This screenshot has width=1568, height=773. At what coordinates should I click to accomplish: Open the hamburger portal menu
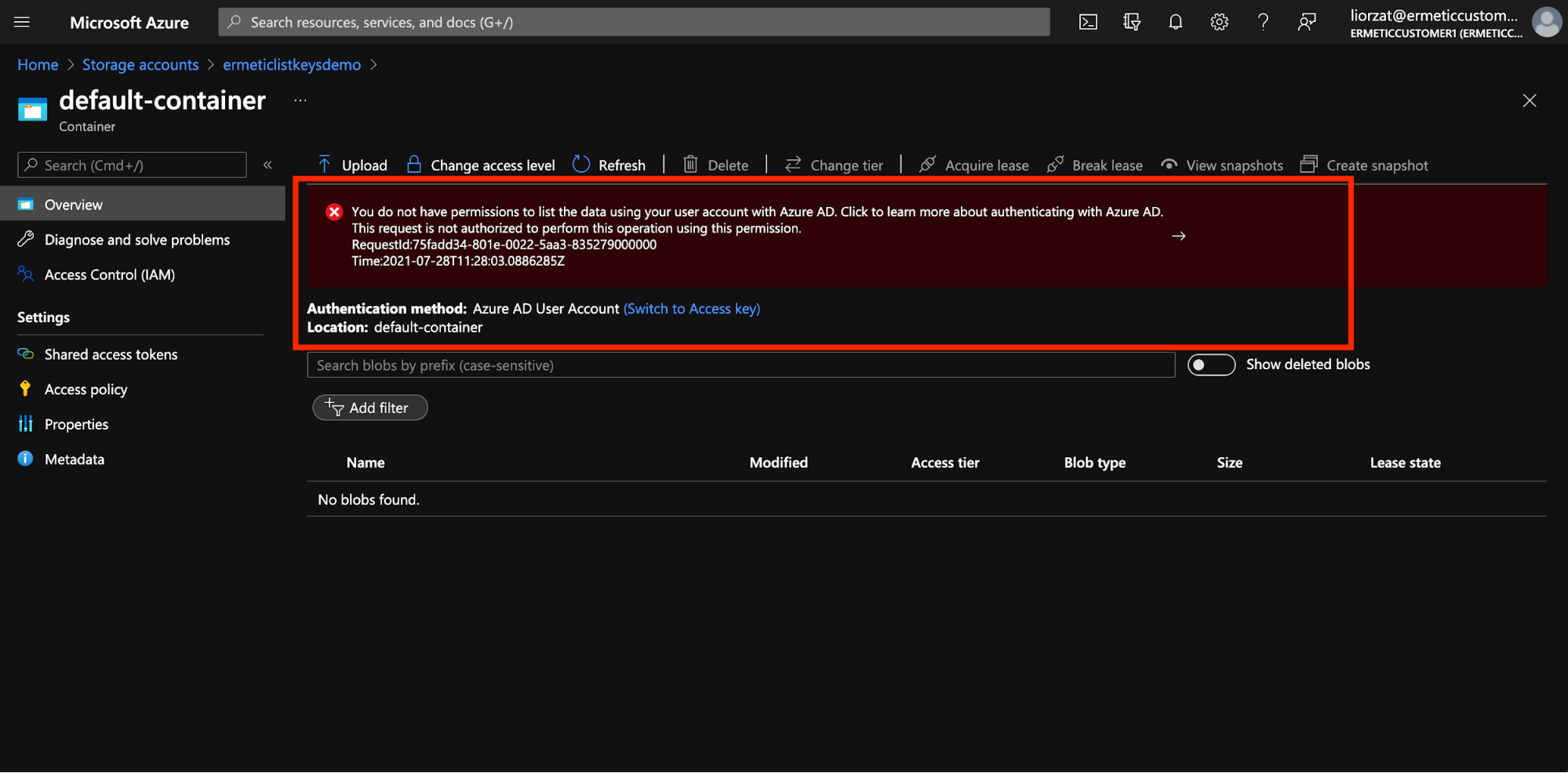point(22,22)
